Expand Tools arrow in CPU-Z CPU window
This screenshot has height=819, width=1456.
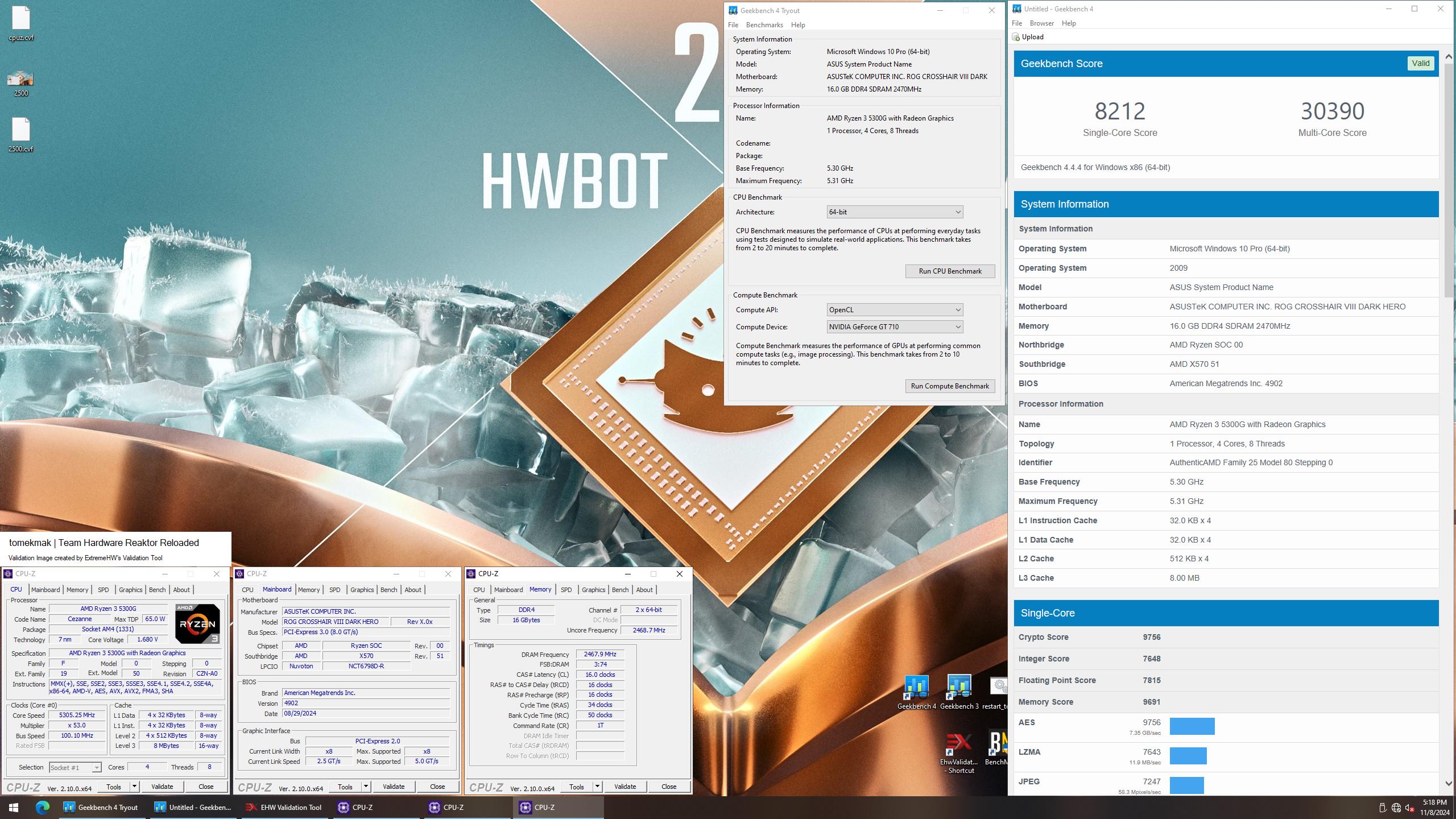point(134,787)
